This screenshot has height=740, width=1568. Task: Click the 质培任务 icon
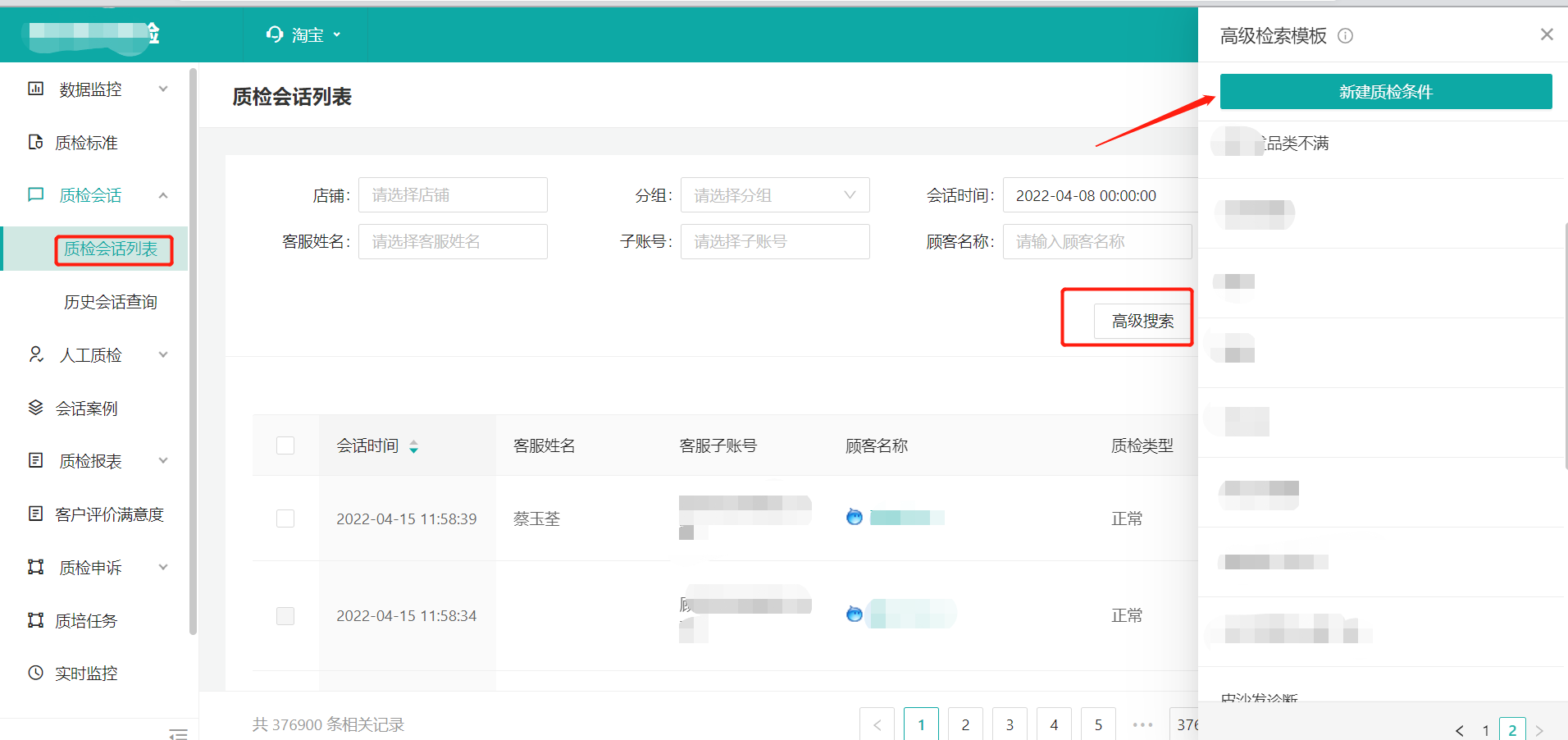(35, 620)
